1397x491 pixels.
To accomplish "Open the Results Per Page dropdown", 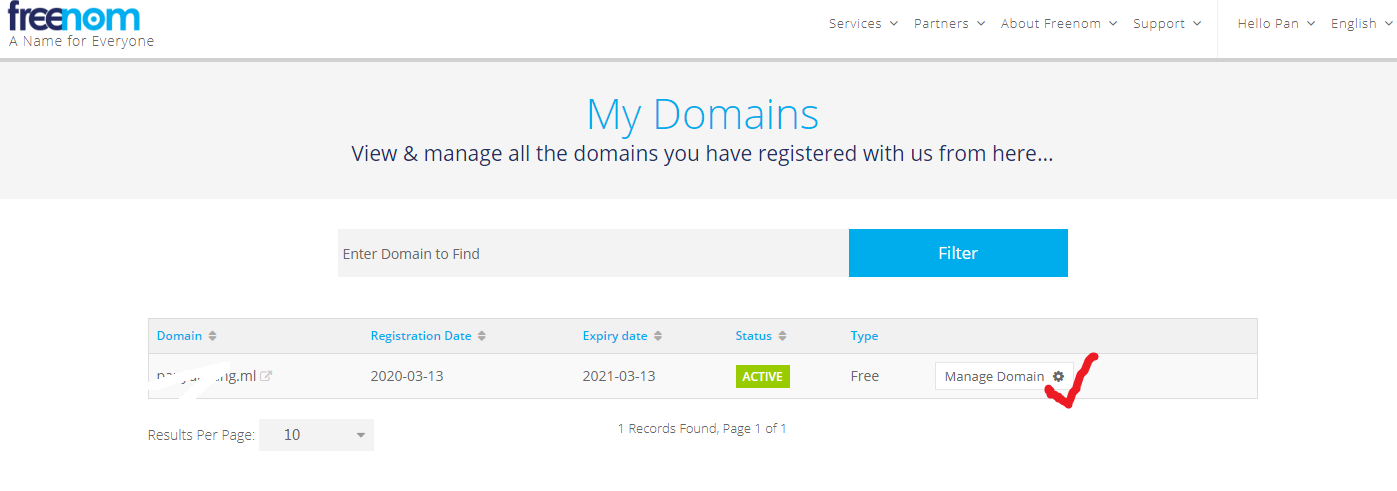I will click(x=316, y=435).
